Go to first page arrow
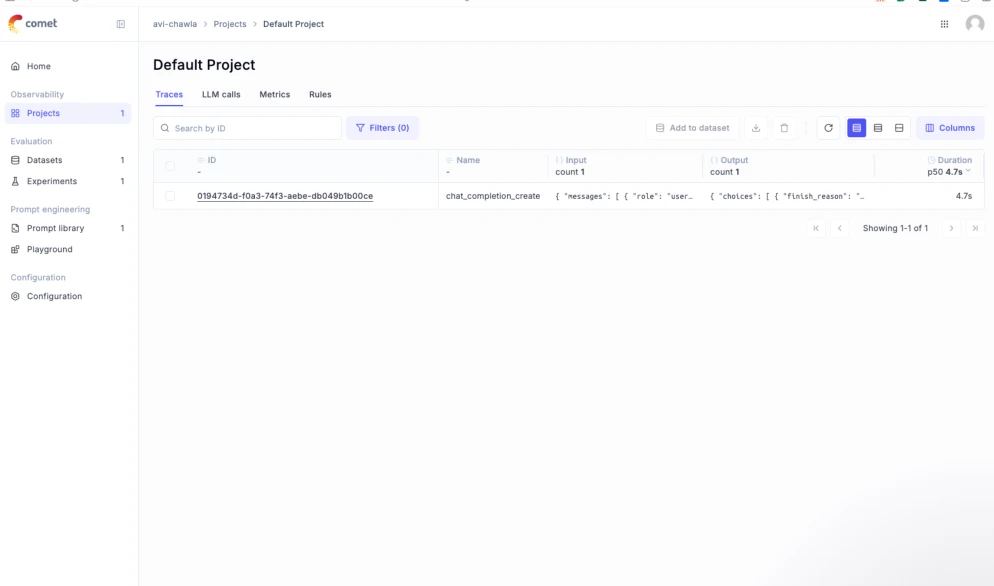This screenshot has height=586, width=994. [x=816, y=228]
